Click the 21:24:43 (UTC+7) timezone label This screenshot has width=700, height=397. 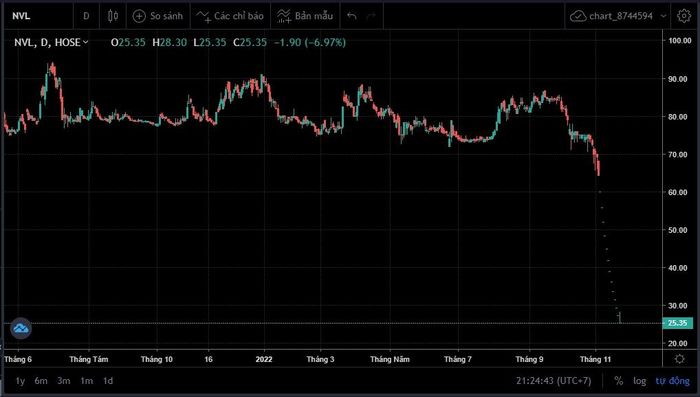554,380
